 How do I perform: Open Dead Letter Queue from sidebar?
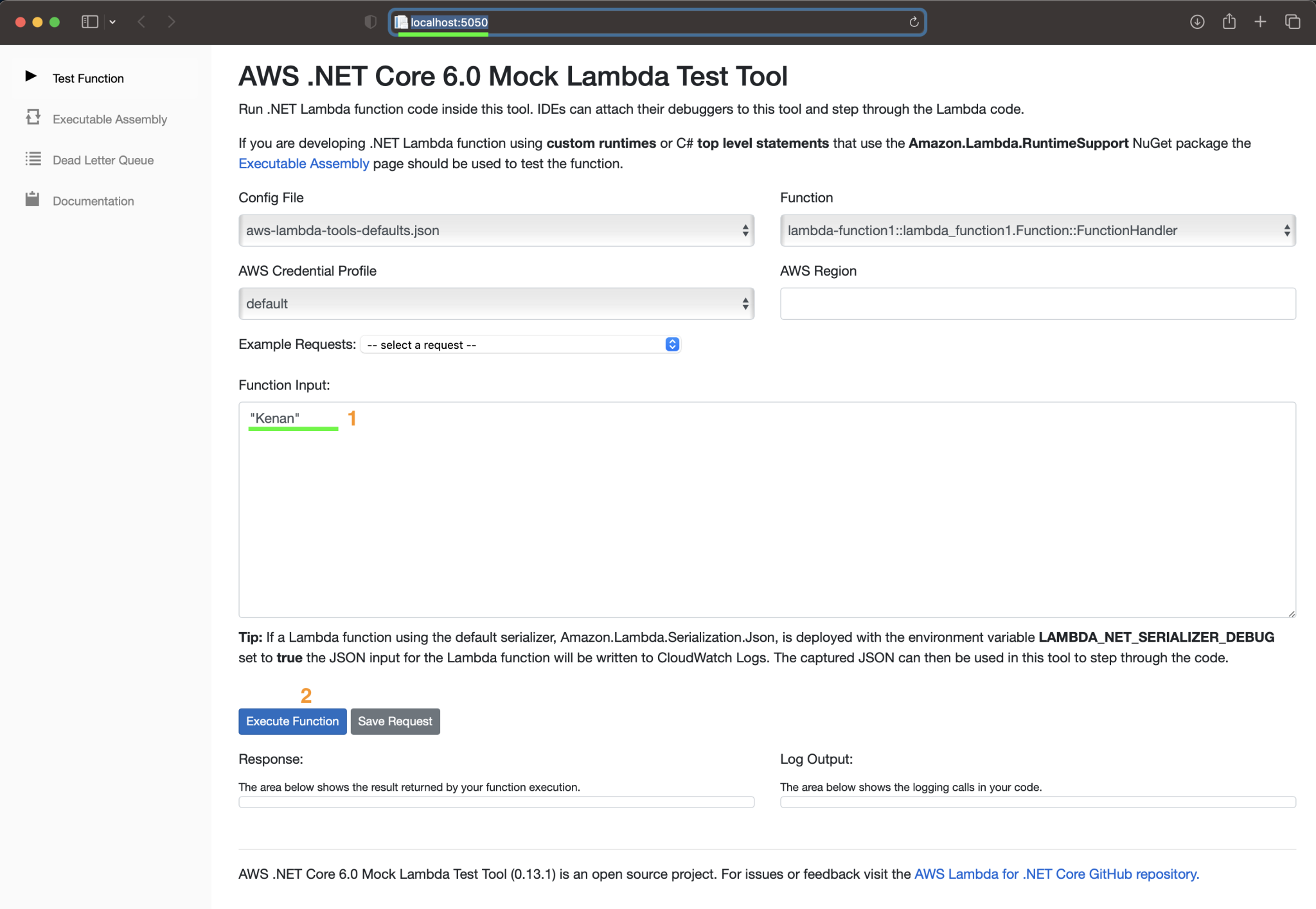point(103,160)
